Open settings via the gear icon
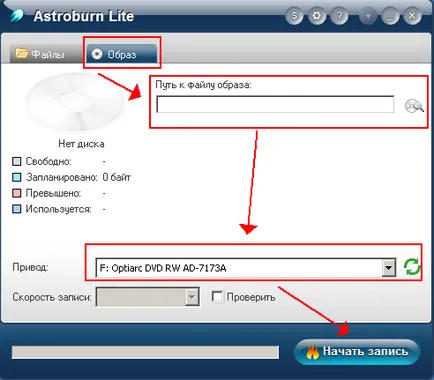Viewport: 434px width, 380px height. (x=317, y=16)
